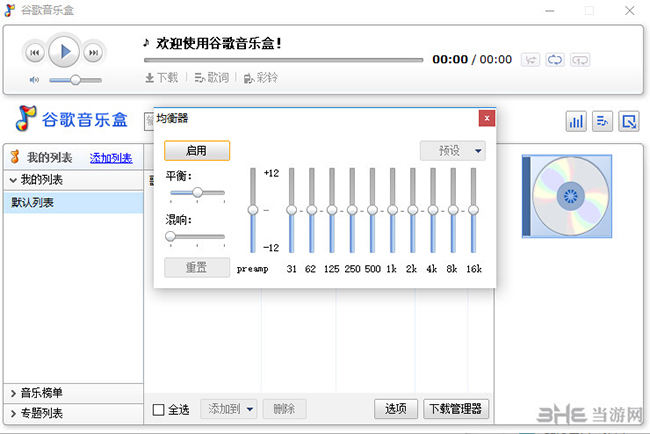This screenshot has width=650, height=434.
Task: Expand the 音乐榜单 section
Action: coord(73,393)
